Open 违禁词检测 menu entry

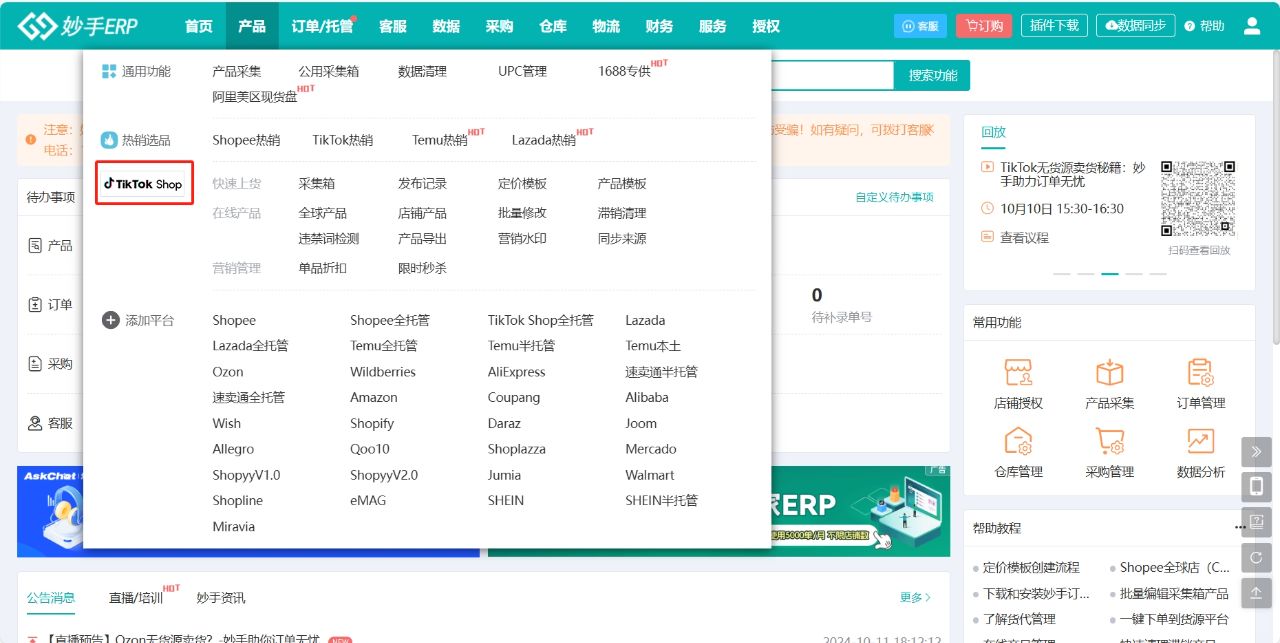coord(328,239)
